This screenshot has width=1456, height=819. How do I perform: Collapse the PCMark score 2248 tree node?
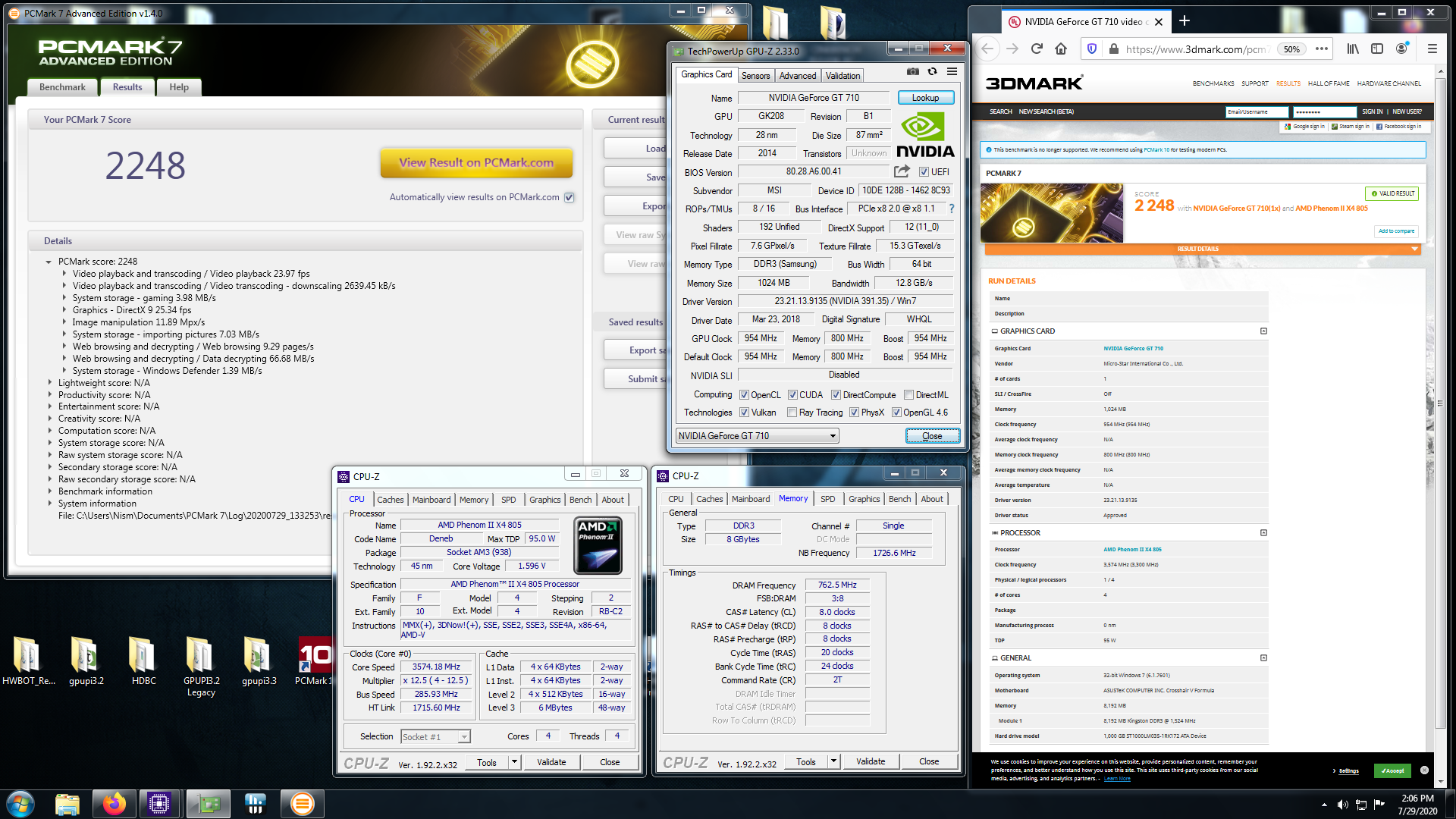[49, 262]
